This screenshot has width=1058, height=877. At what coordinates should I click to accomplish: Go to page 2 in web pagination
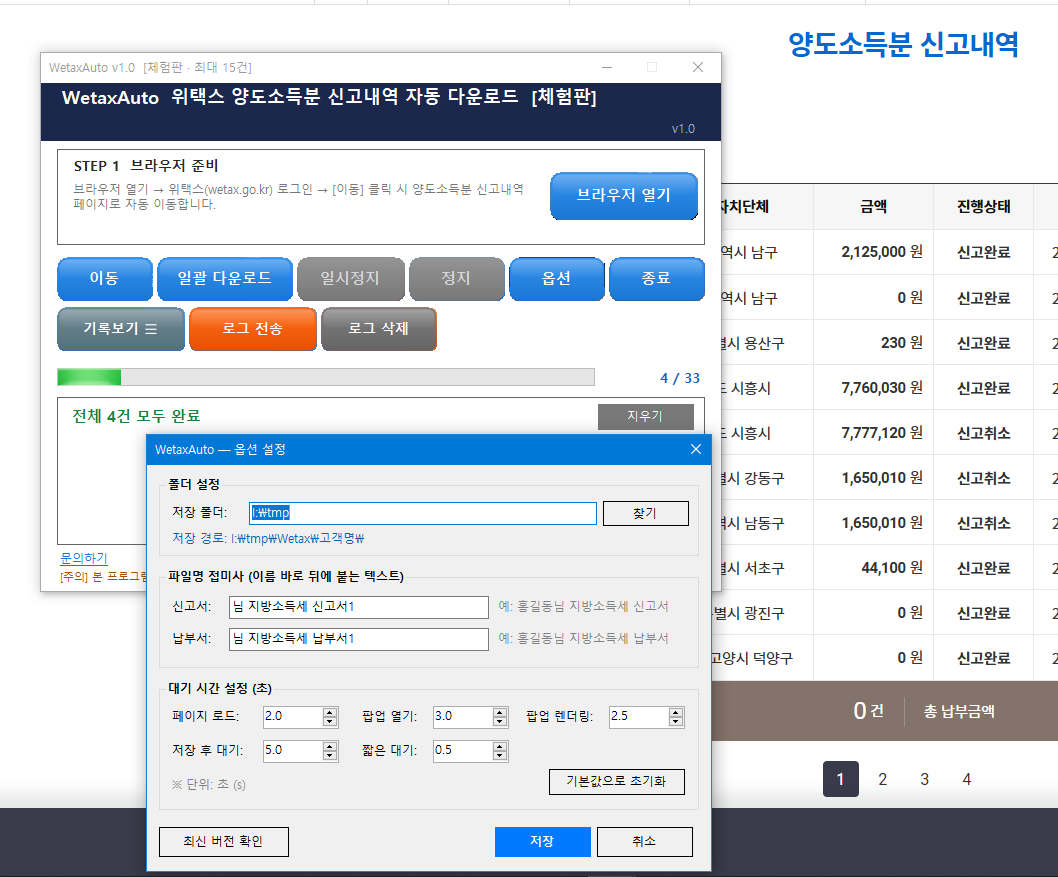coord(883,779)
